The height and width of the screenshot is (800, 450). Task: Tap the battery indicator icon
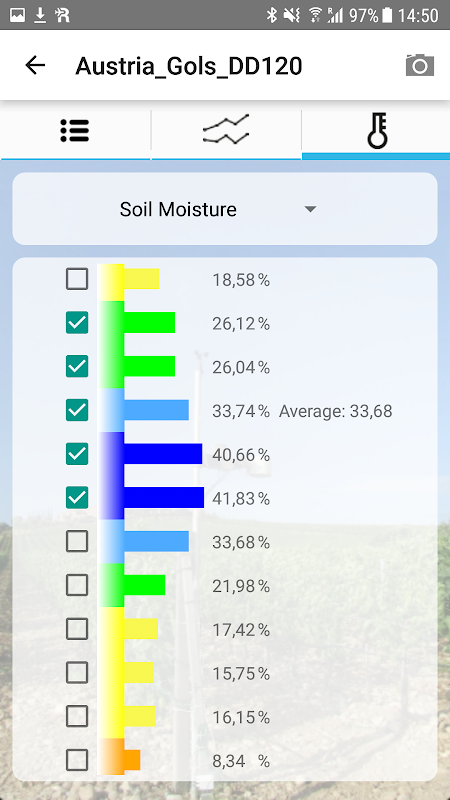coord(387,15)
